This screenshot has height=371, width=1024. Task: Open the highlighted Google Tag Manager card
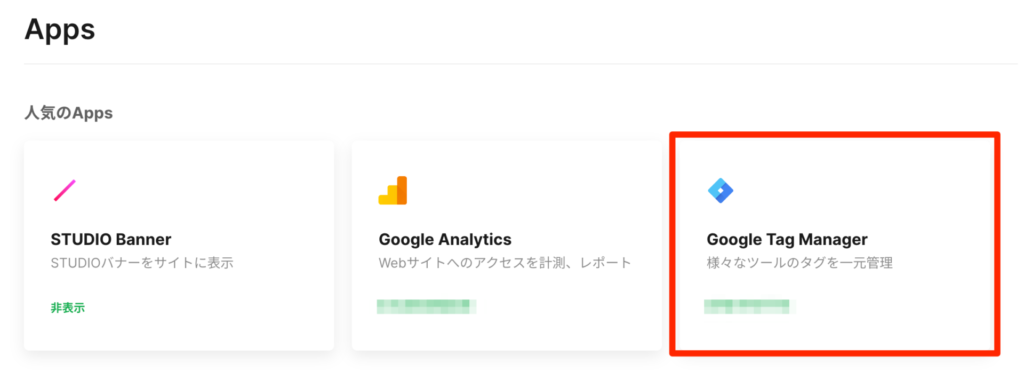[x=835, y=245]
